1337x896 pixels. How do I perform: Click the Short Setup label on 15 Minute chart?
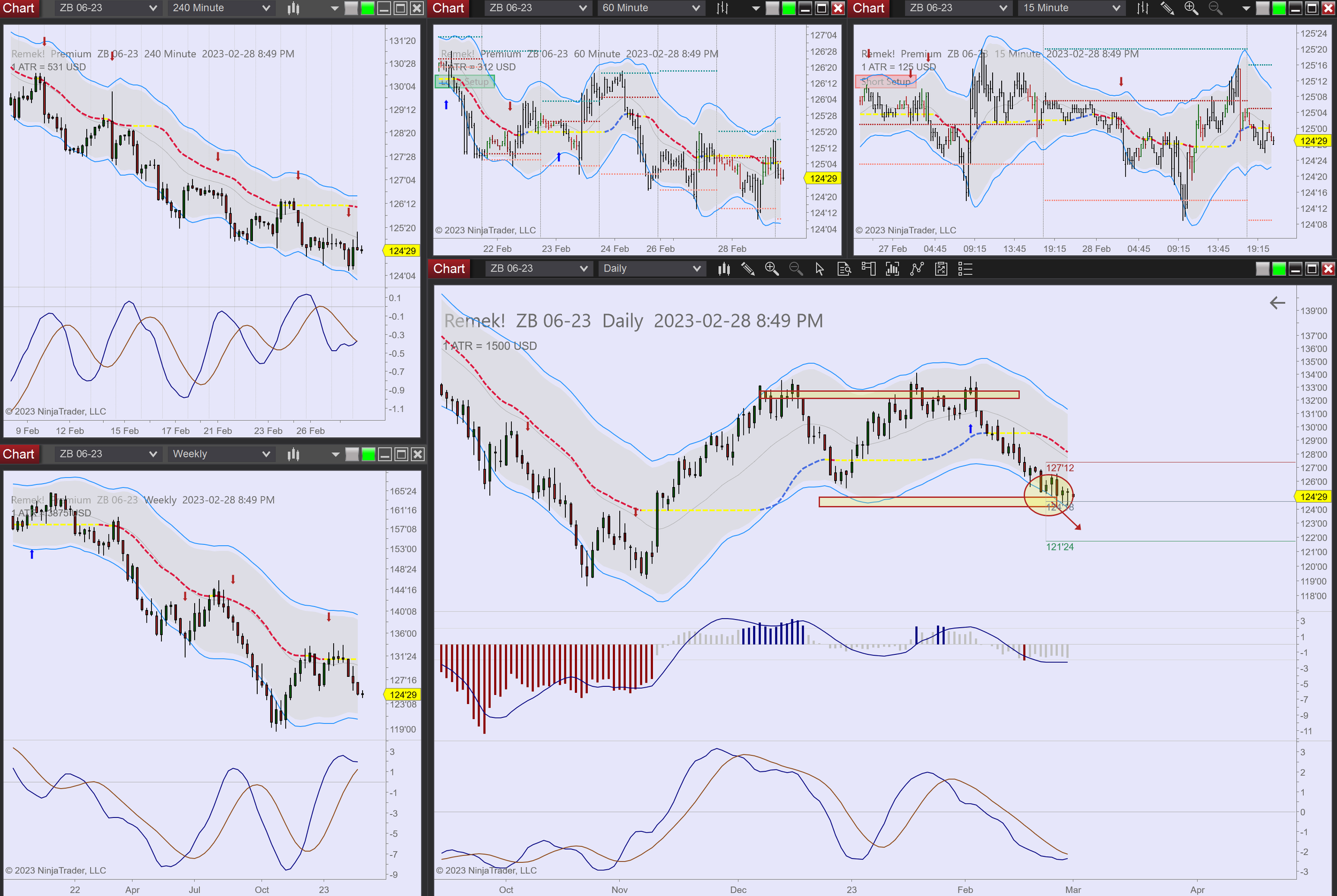885,82
